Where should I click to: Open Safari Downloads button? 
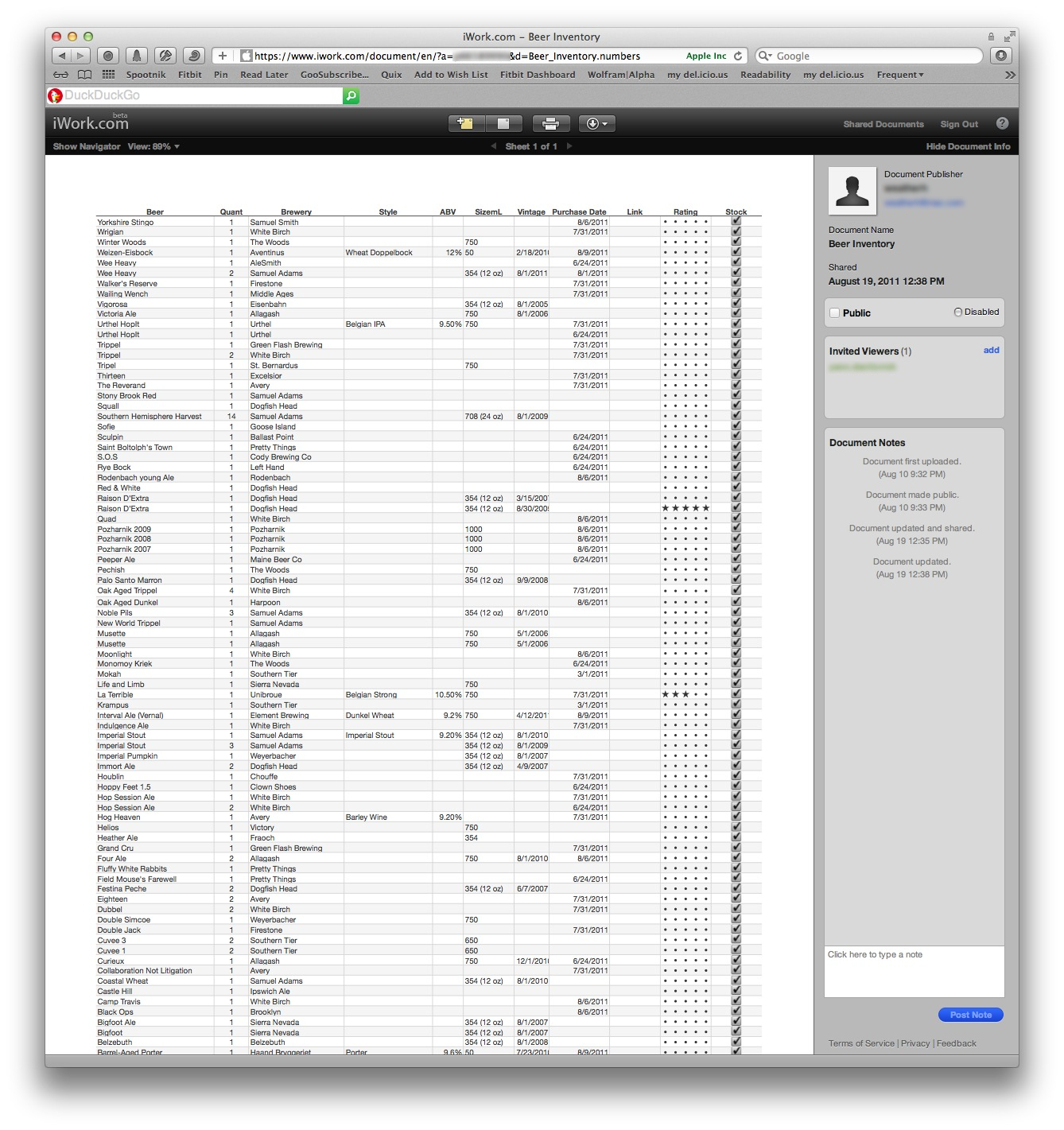(x=1001, y=56)
